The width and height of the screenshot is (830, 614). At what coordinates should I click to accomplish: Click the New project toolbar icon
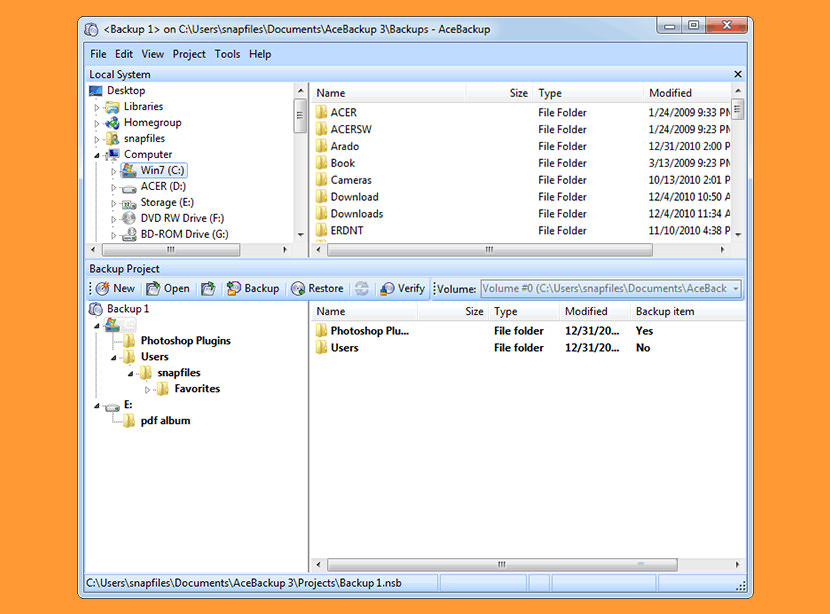point(103,289)
